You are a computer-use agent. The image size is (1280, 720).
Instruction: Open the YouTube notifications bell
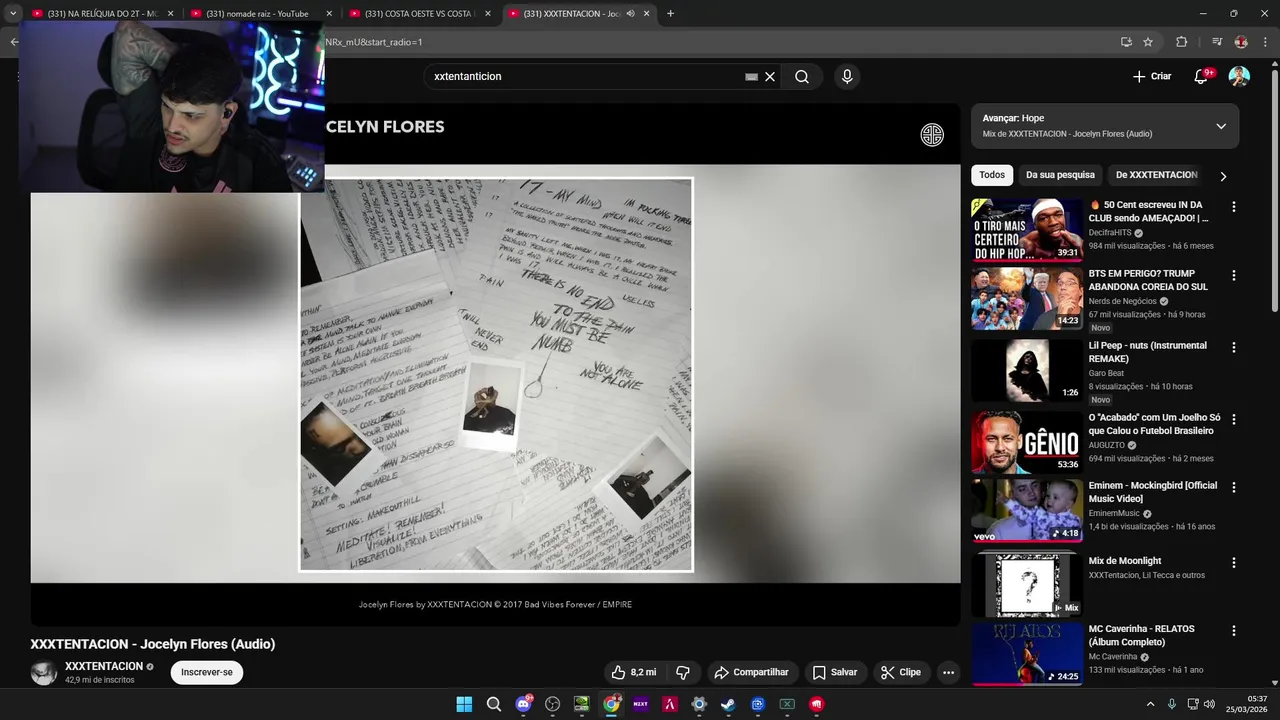(x=1201, y=76)
